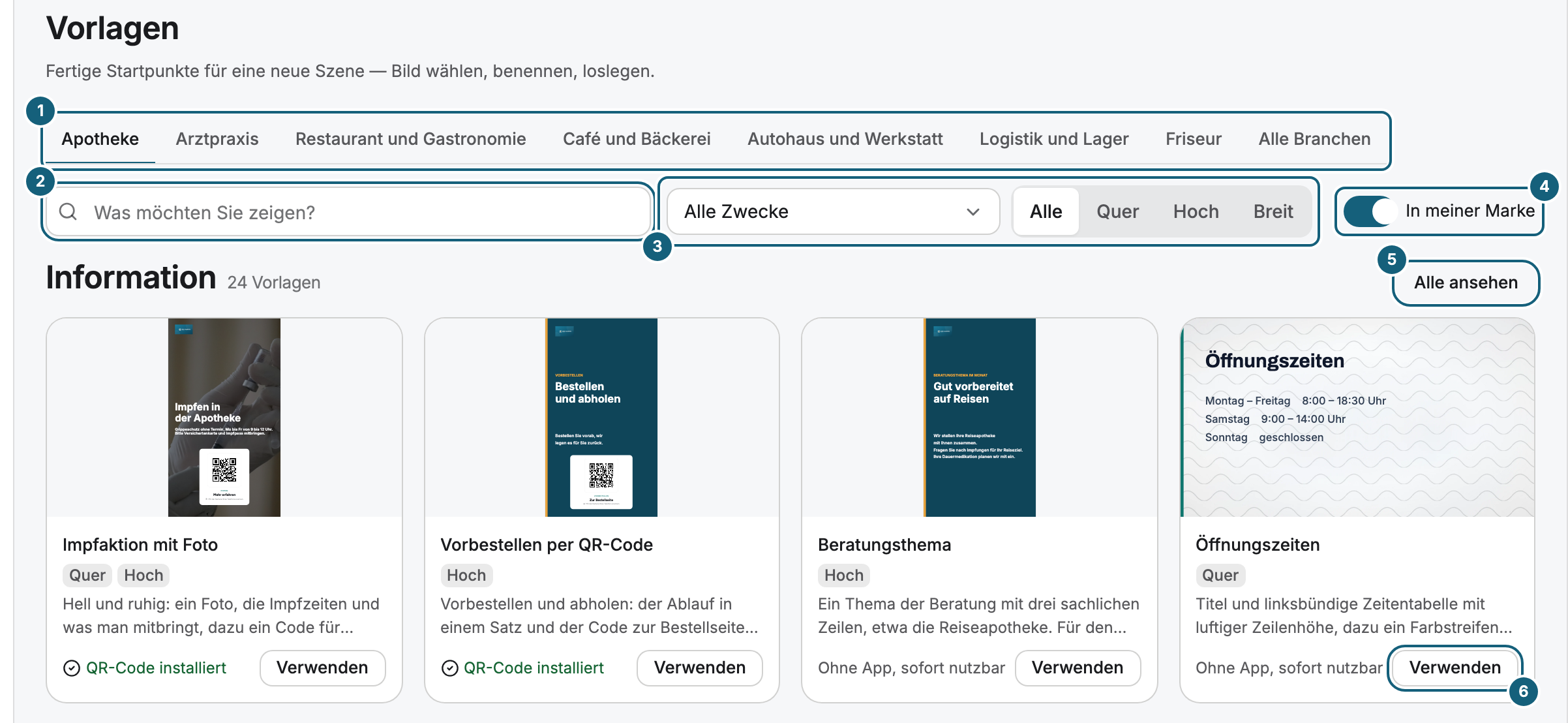
Task: Select the Hoch orientation filter
Action: coord(1196,211)
